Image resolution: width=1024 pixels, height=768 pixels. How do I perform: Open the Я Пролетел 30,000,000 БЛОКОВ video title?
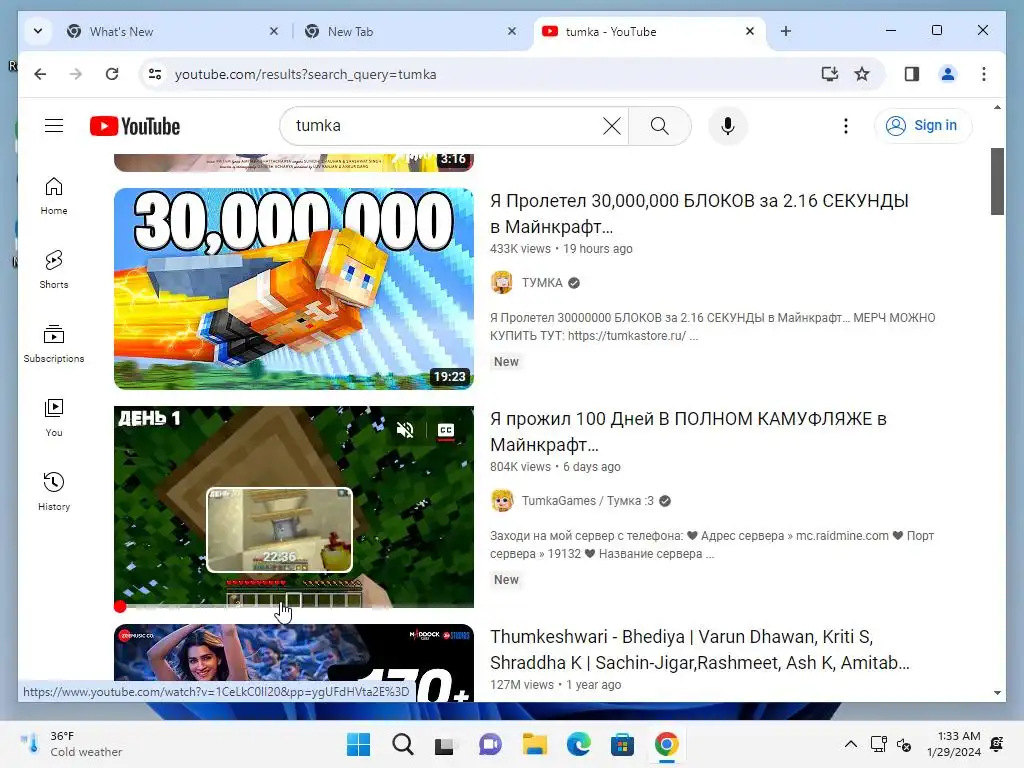(x=699, y=214)
